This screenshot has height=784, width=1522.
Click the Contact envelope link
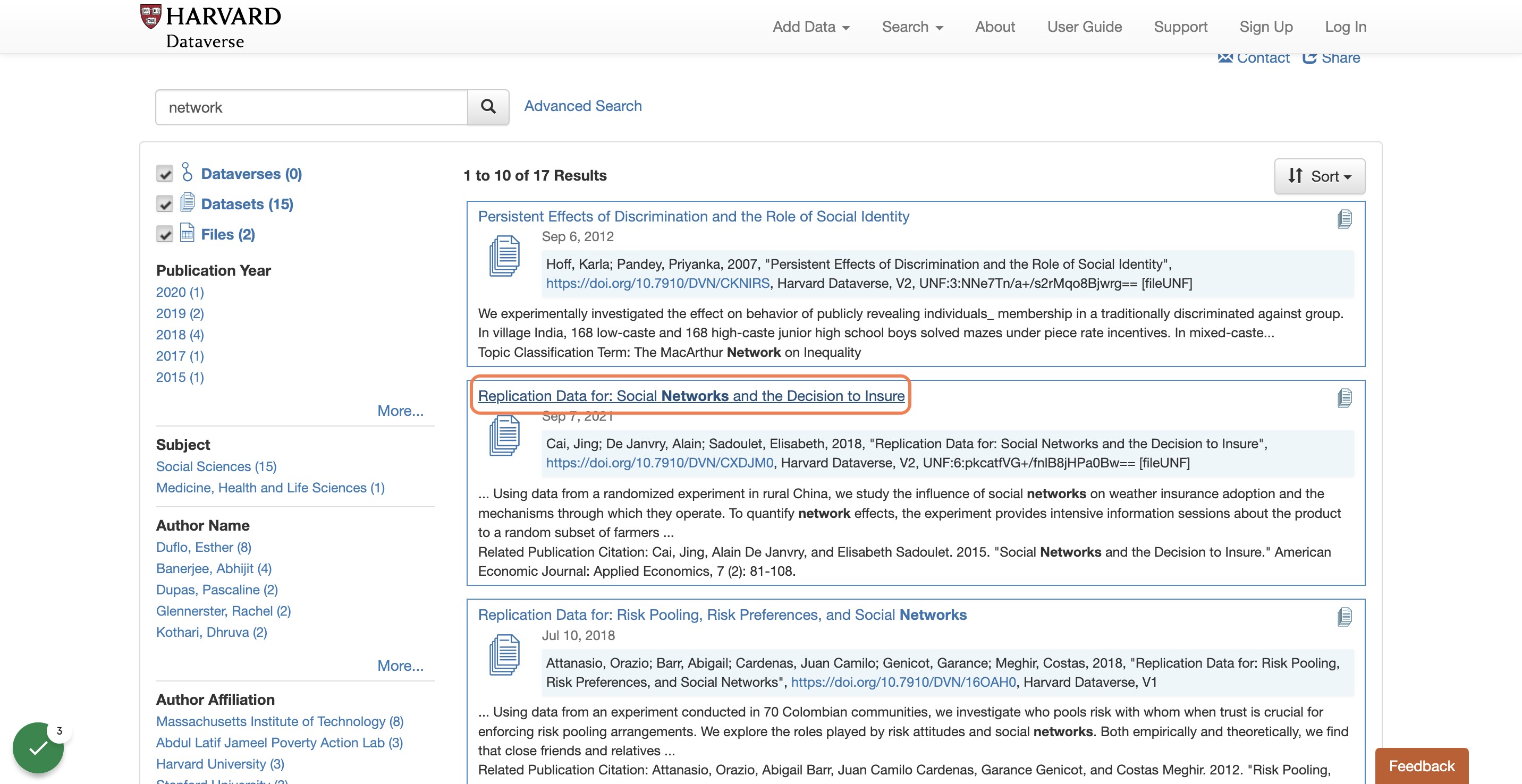pyautogui.click(x=1253, y=58)
